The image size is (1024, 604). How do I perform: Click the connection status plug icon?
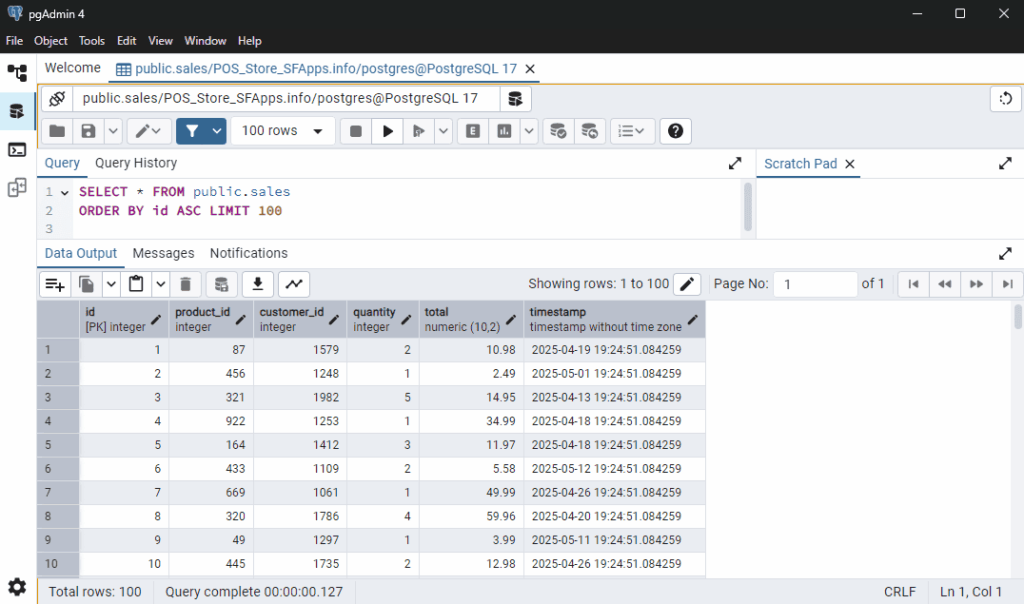coord(57,99)
